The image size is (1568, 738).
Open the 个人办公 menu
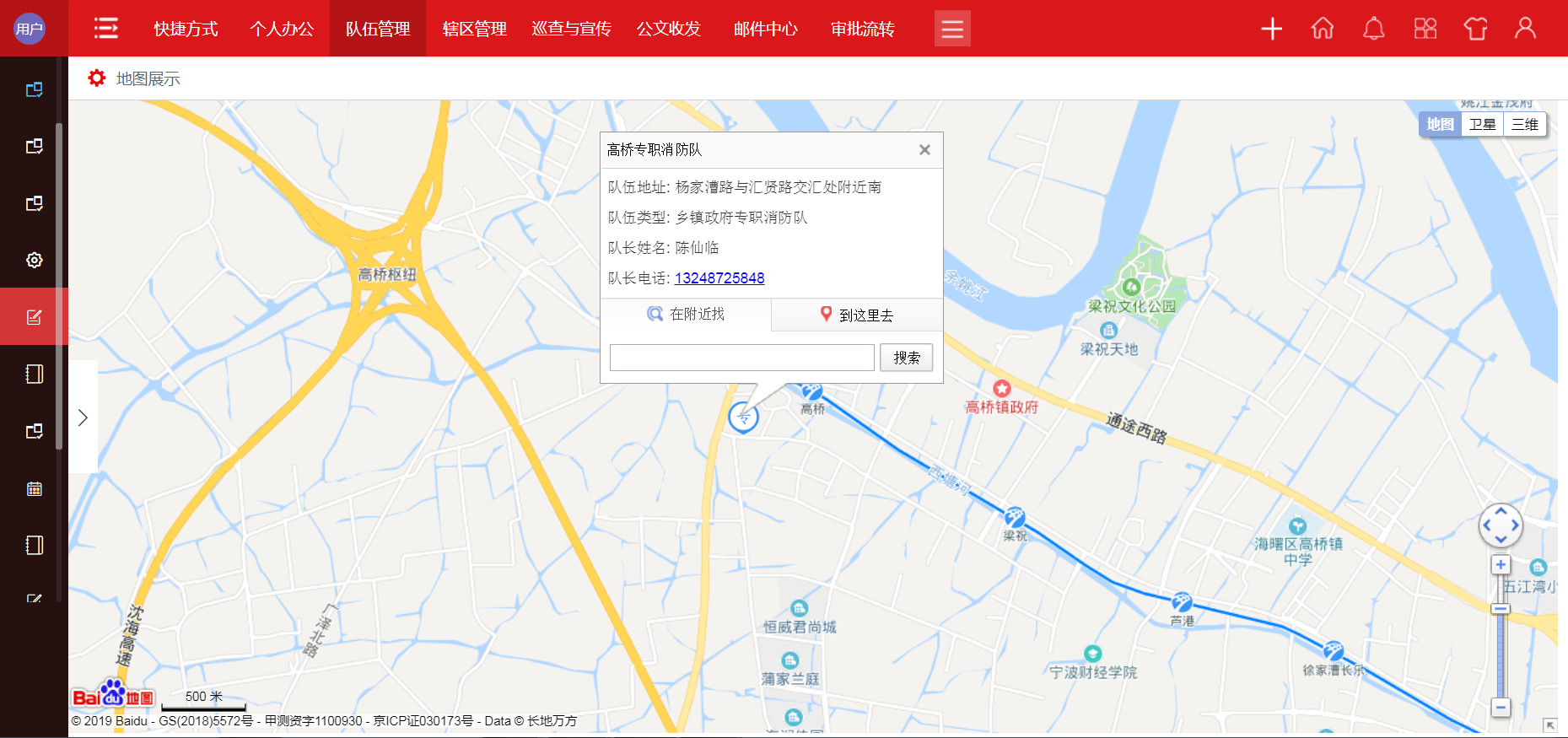pyautogui.click(x=282, y=29)
